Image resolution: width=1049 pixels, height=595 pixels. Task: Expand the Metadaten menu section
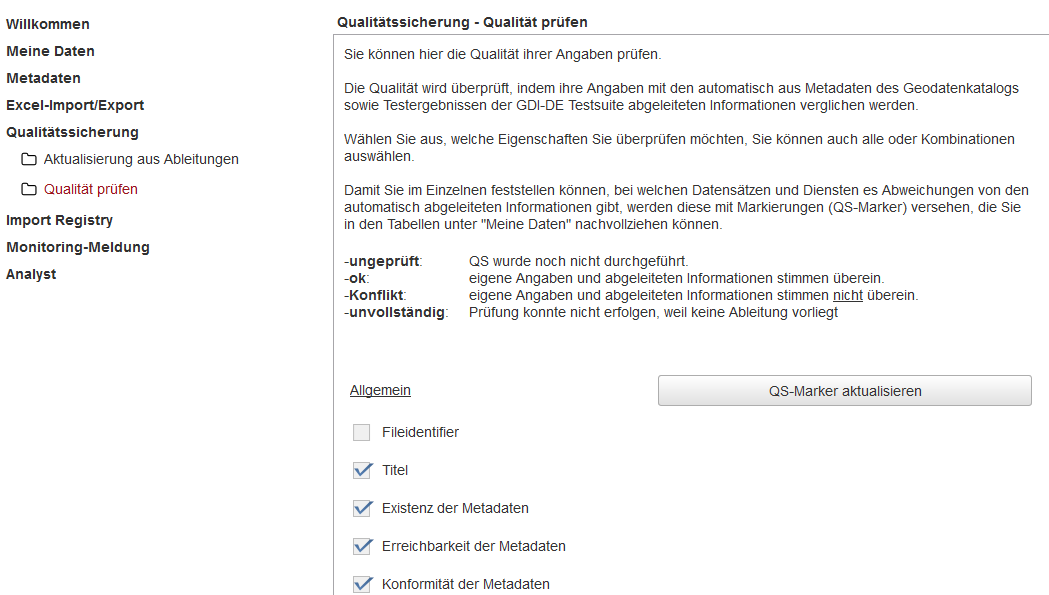(x=43, y=78)
